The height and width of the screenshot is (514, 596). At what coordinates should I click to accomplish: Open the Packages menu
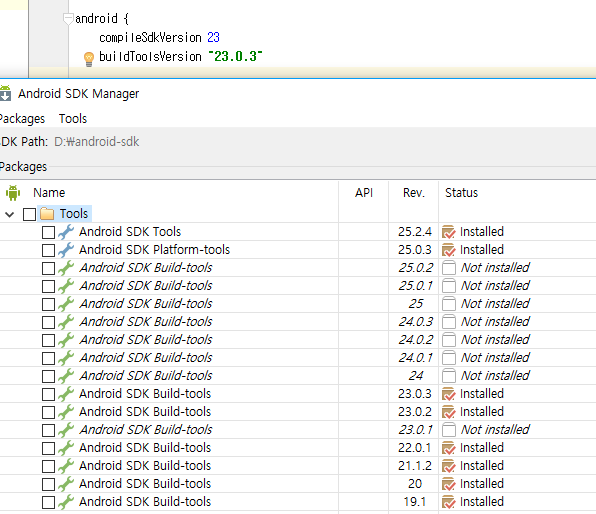[x=22, y=119]
